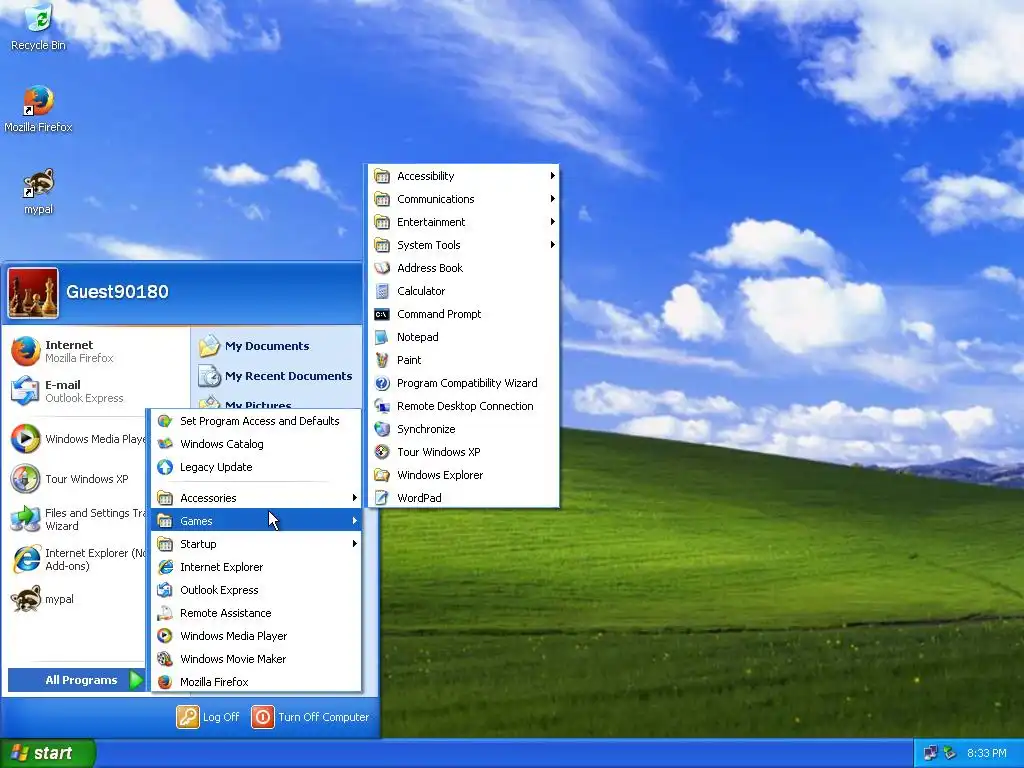Expand the Startup program folder
The width and height of the screenshot is (1024, 768).
coord(256,544)
